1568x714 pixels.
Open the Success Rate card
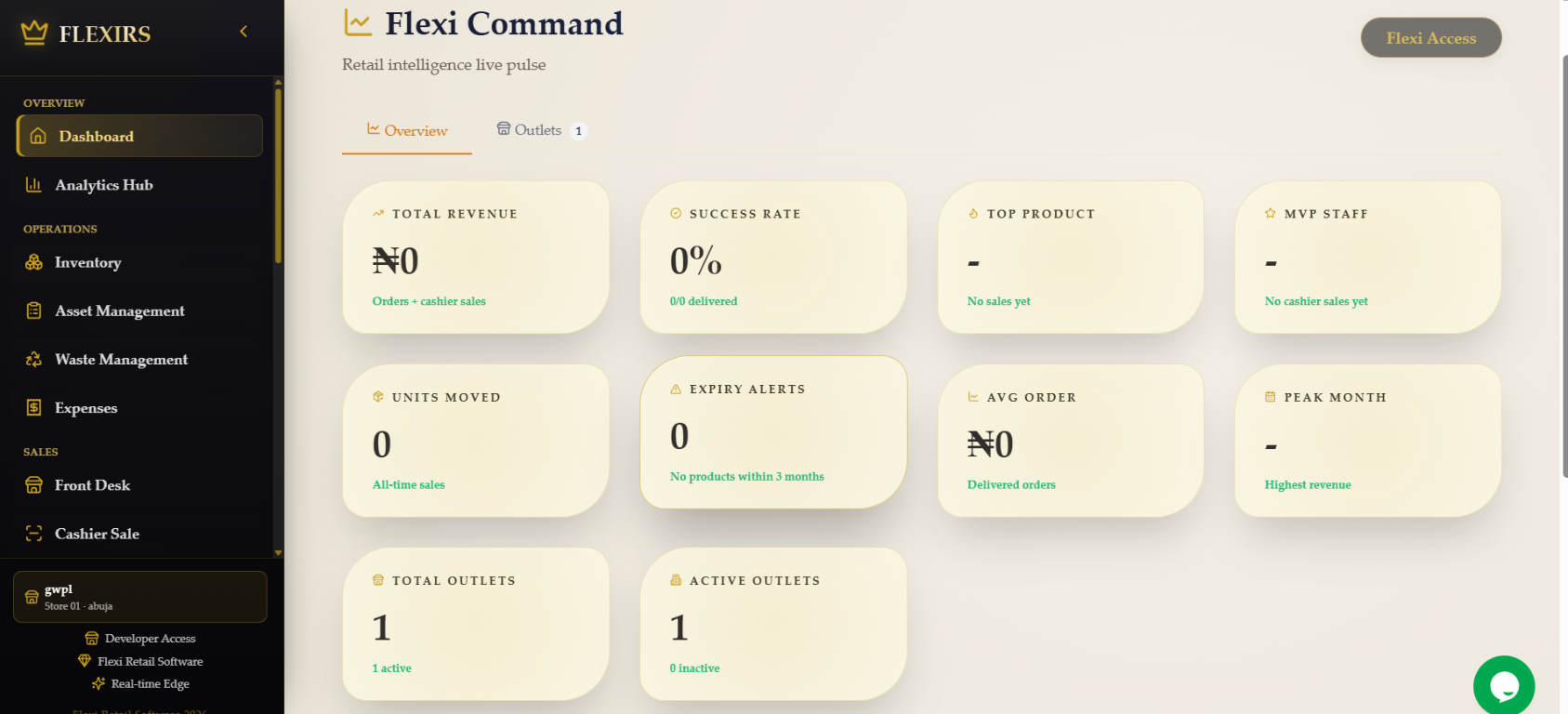click(773, 258)
